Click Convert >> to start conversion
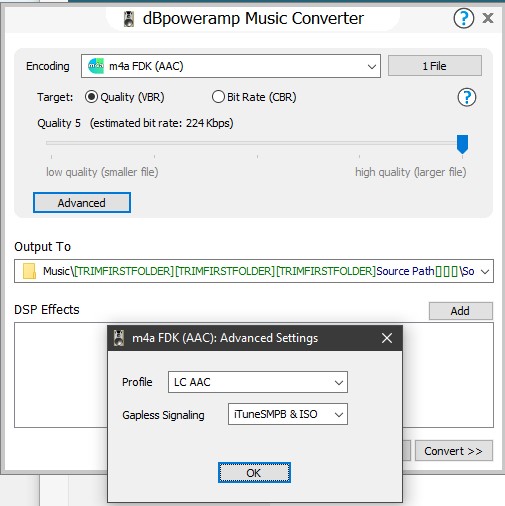This screenshot has width=505, height=506. pyautogui.click(x=453, y=451)
